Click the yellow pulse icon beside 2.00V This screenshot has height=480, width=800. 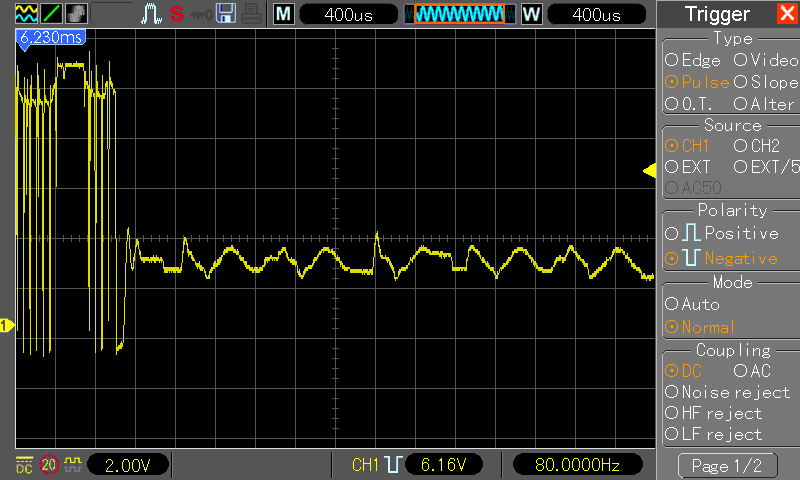73,464
